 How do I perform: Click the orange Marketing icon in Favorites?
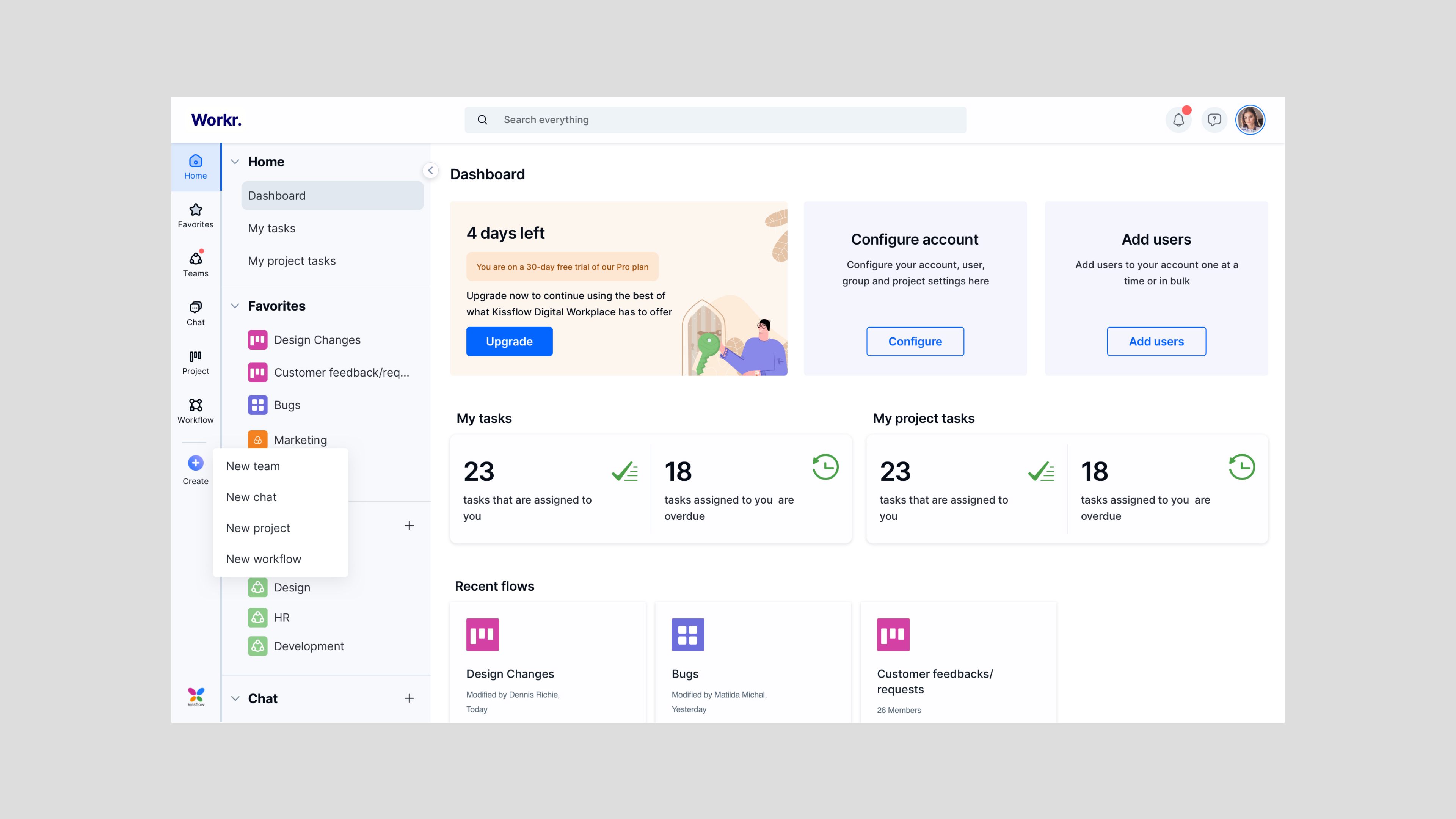[258, 440]
